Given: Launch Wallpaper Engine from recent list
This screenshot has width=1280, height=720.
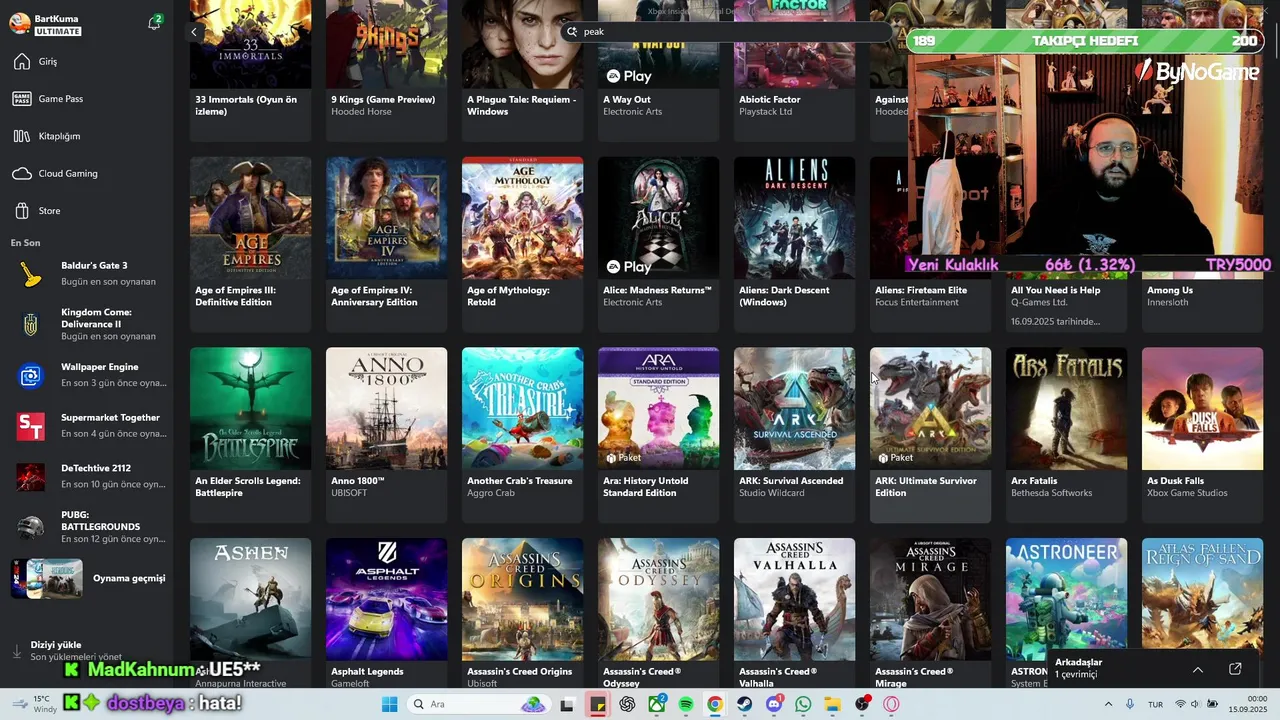Looking at the screenshot, I should (88, 375).
